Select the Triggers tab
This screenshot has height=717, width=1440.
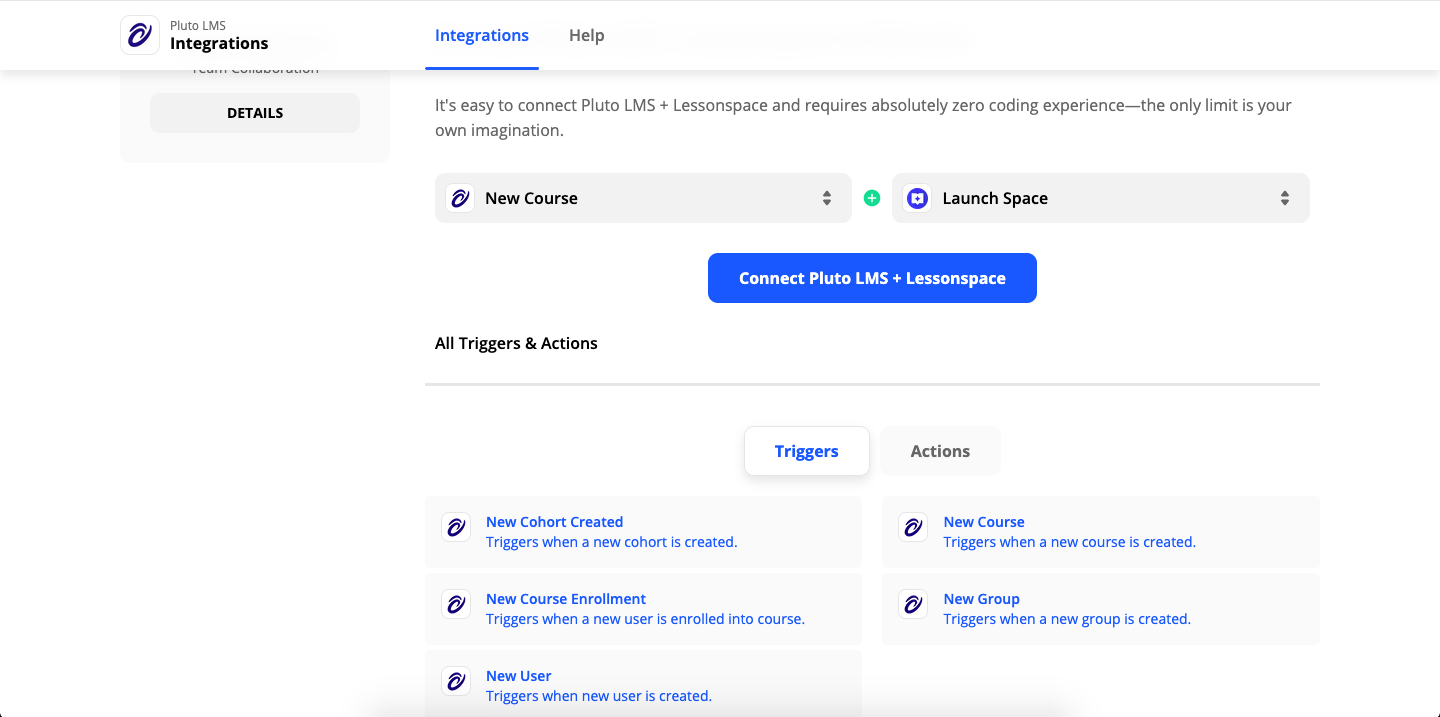(x=807, y=451)
